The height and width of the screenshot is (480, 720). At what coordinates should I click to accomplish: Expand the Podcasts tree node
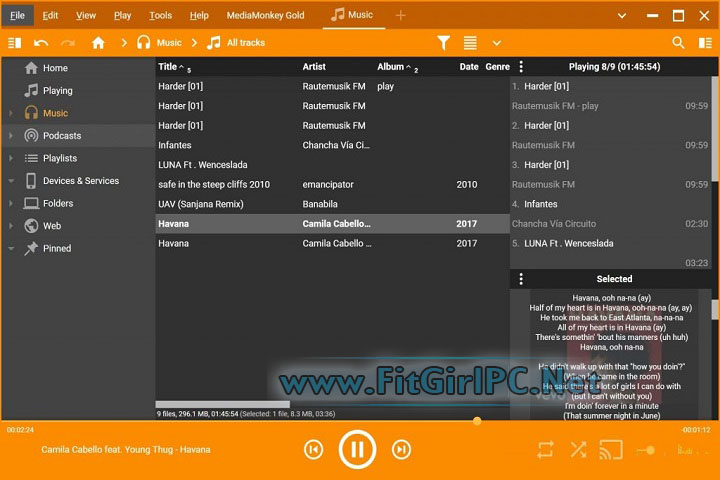[x=11, y=136]
